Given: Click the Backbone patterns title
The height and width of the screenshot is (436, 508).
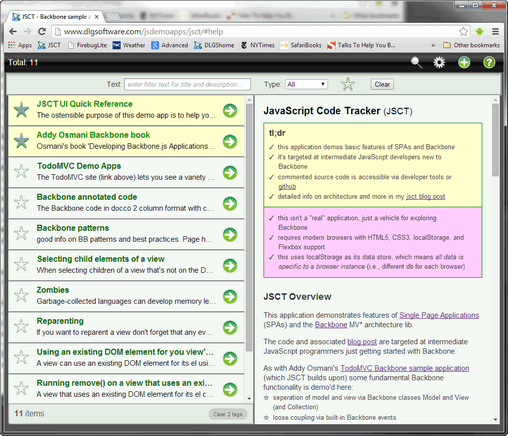Looking at the screenshot, I should pyautogui.click(x=73, y=228).
